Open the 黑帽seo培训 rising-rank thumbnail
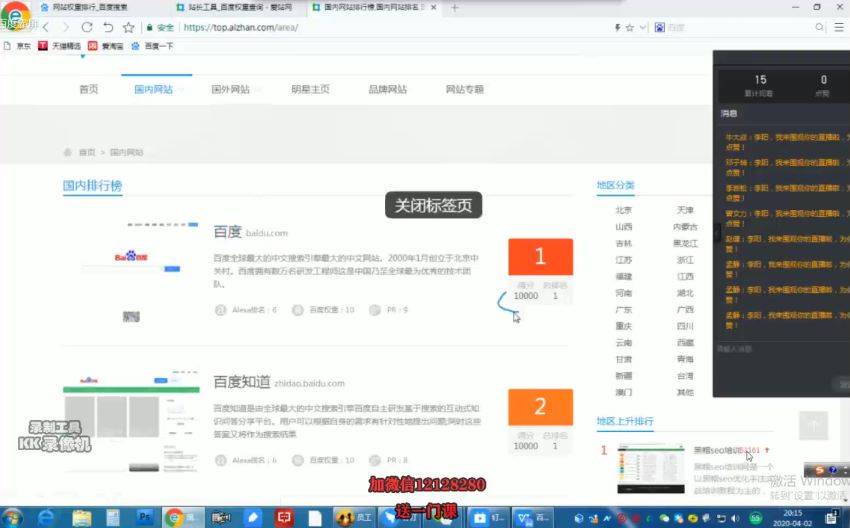Image resolution: width=850 pixels, height=528 pixels. tap(651, 469)
